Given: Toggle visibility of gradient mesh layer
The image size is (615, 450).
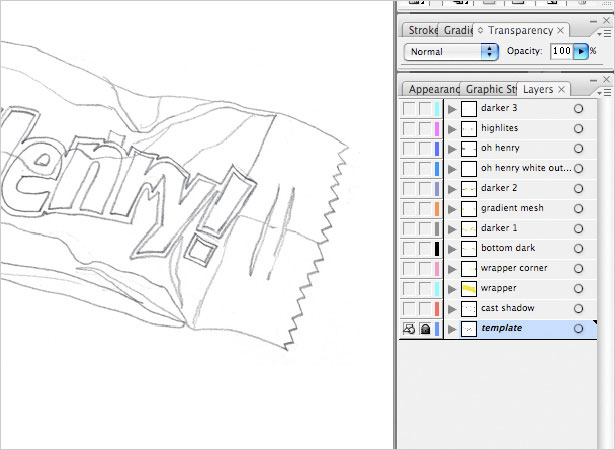Looking at the screenshot, I should [409, 209].
